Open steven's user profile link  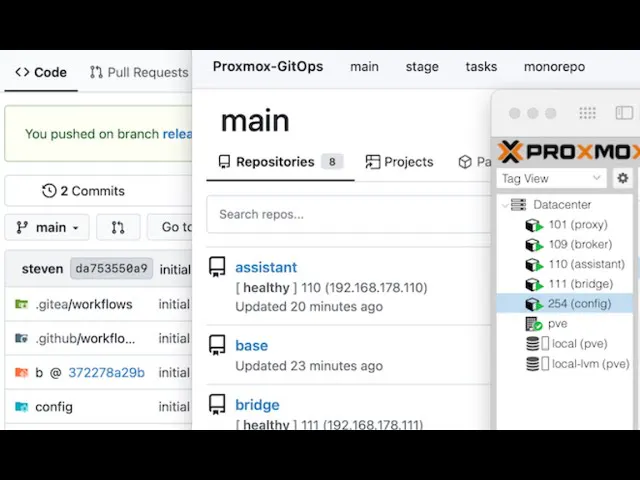tap(42, 269)
